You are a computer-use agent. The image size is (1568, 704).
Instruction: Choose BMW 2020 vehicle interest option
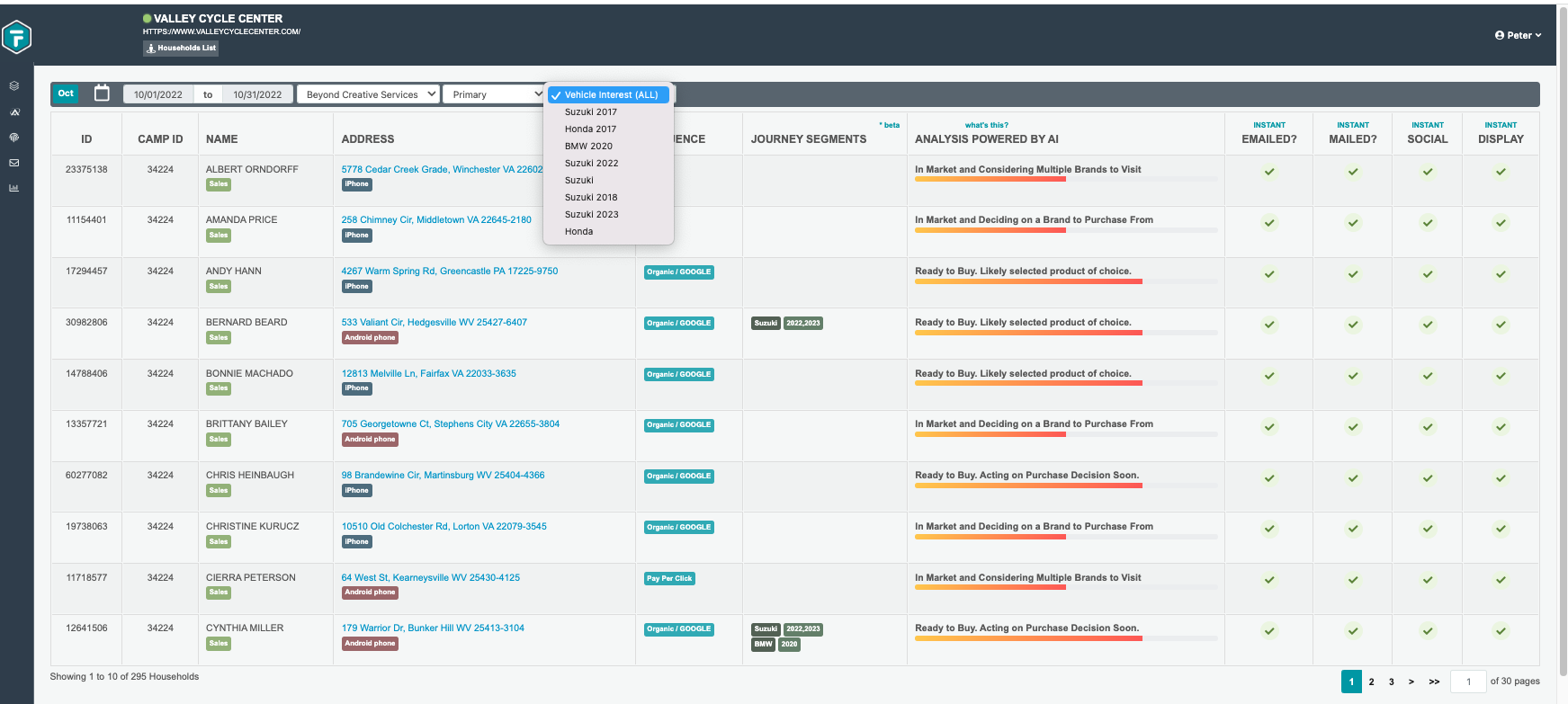pos(588,147)
